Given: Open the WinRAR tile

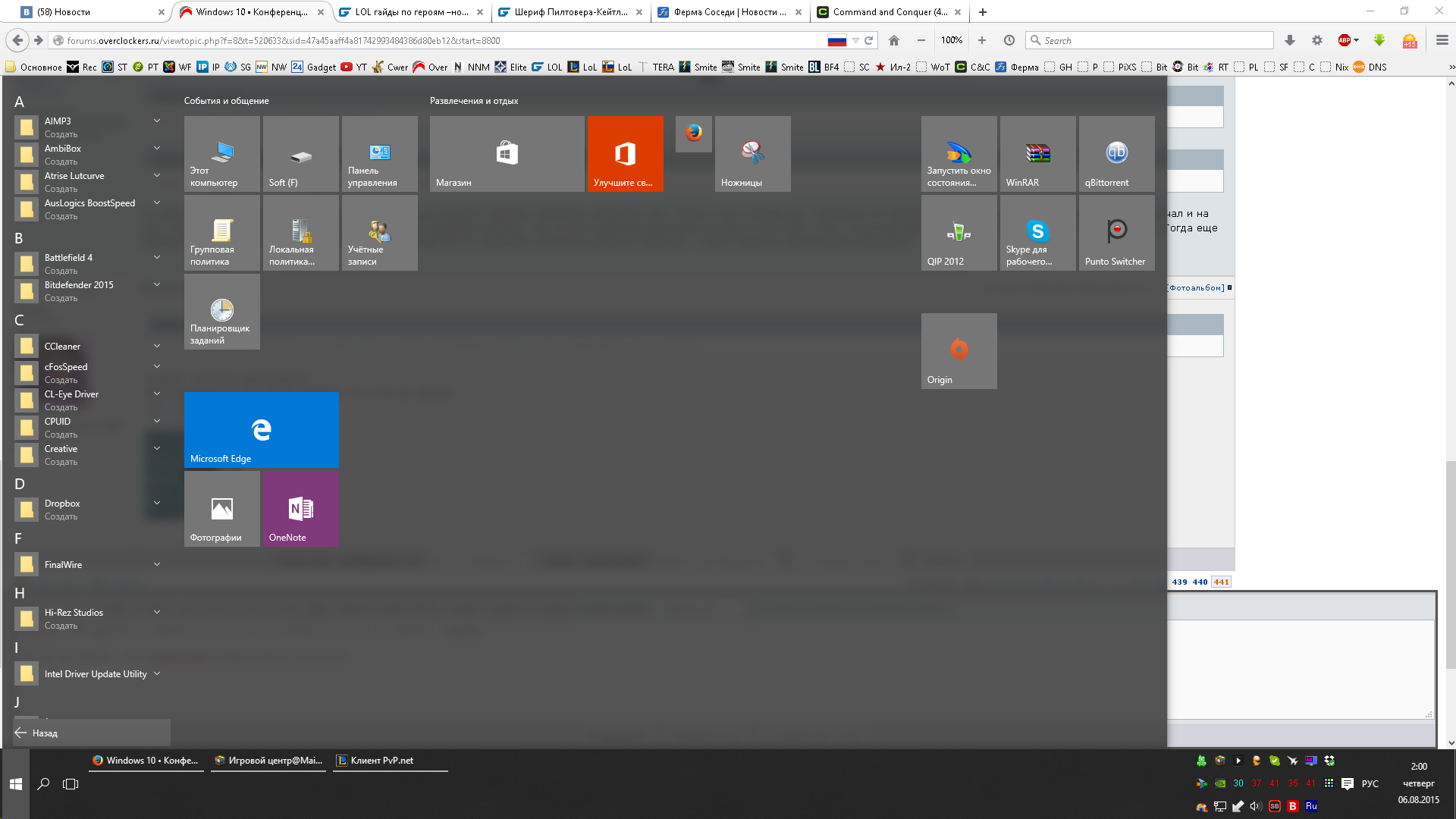Looking at the screenshot, I should click(x=1037, y=154).
